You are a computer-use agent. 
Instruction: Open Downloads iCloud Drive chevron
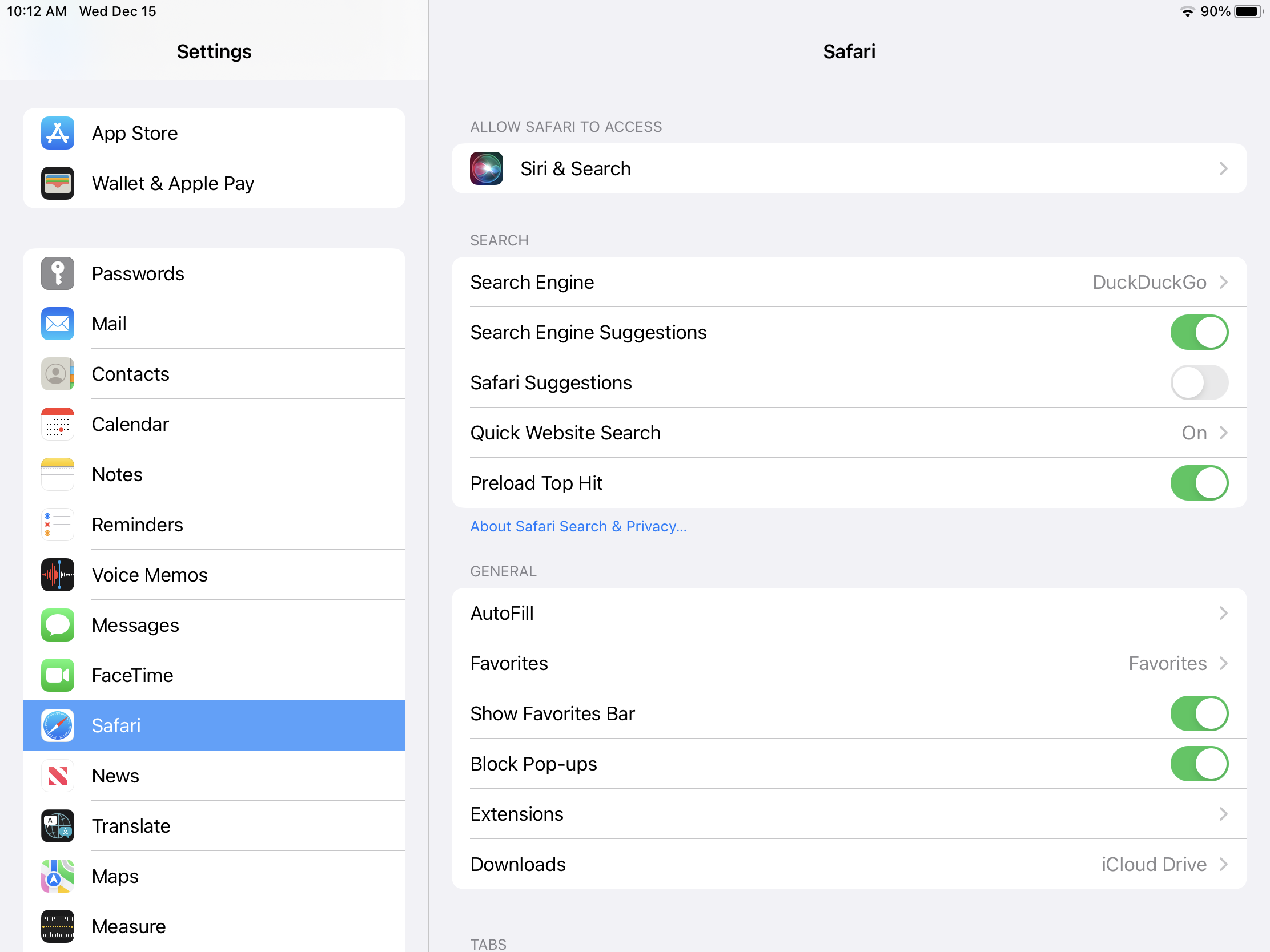1223,865
